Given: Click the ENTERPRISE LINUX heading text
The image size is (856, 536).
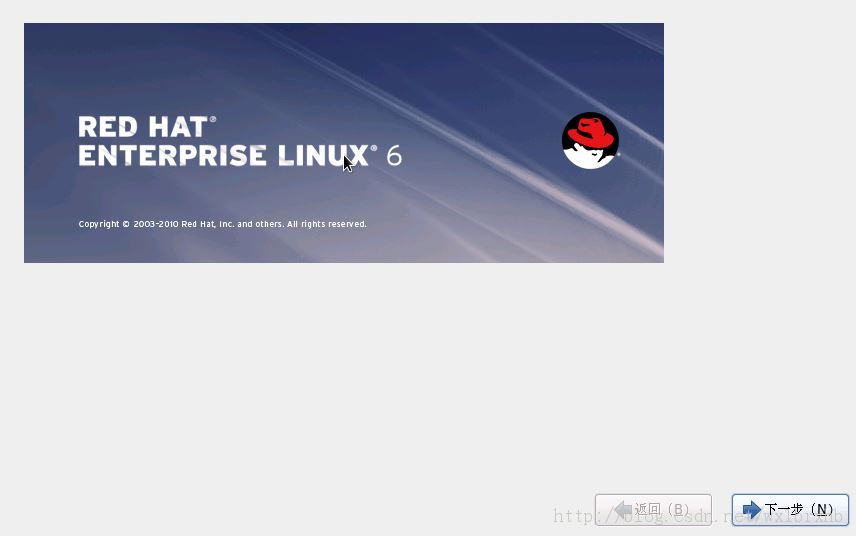Looking at the screenshot, I should [223, 156].
